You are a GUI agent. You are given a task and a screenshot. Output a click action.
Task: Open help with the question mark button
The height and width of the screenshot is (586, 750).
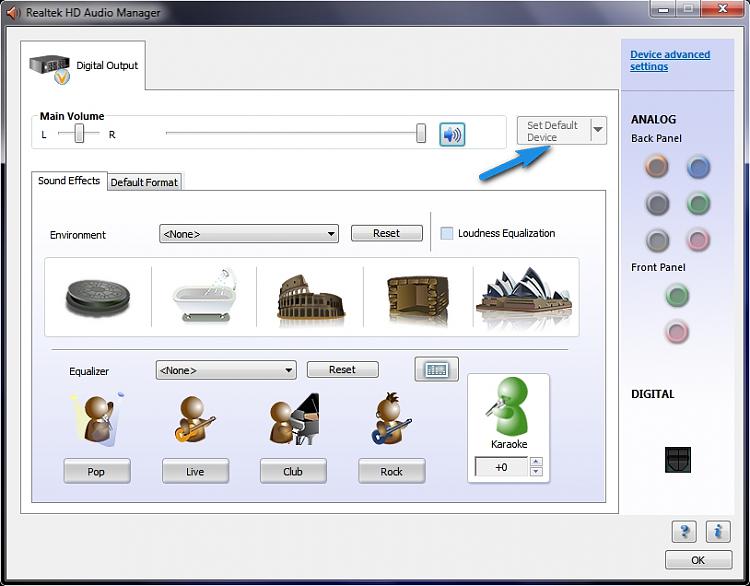point(684,531)
